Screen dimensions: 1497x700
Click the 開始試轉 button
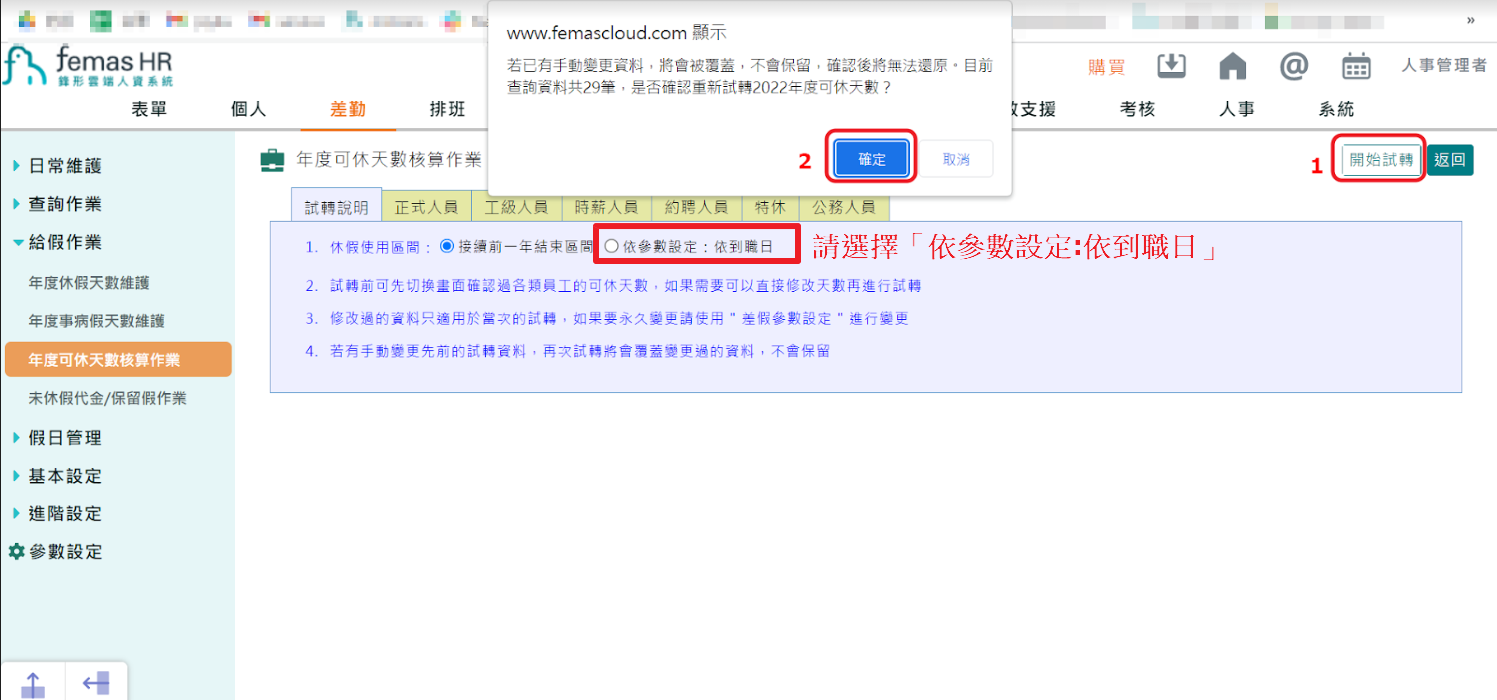point(1378,158)
